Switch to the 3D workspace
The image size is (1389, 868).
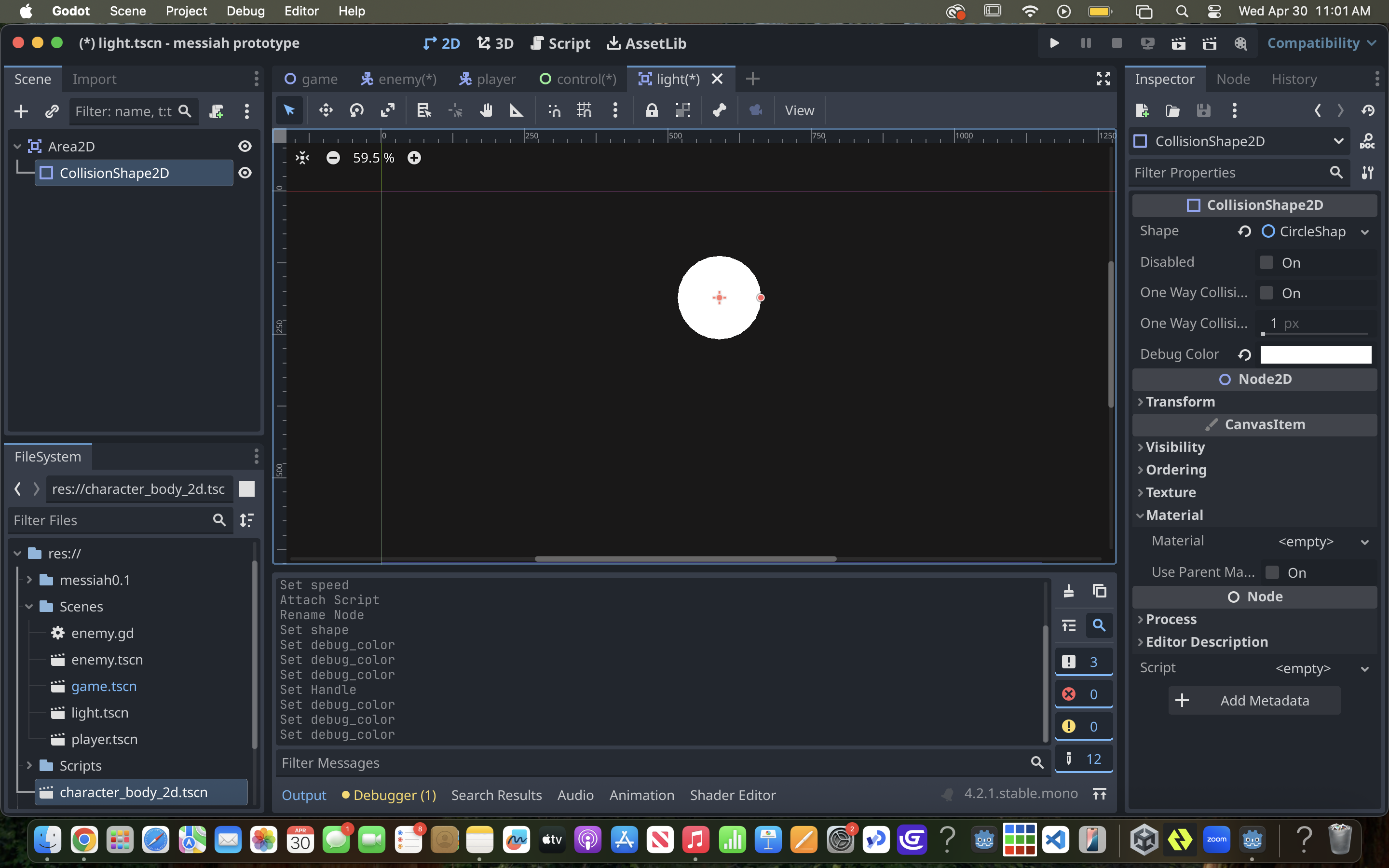click(495, 43)
